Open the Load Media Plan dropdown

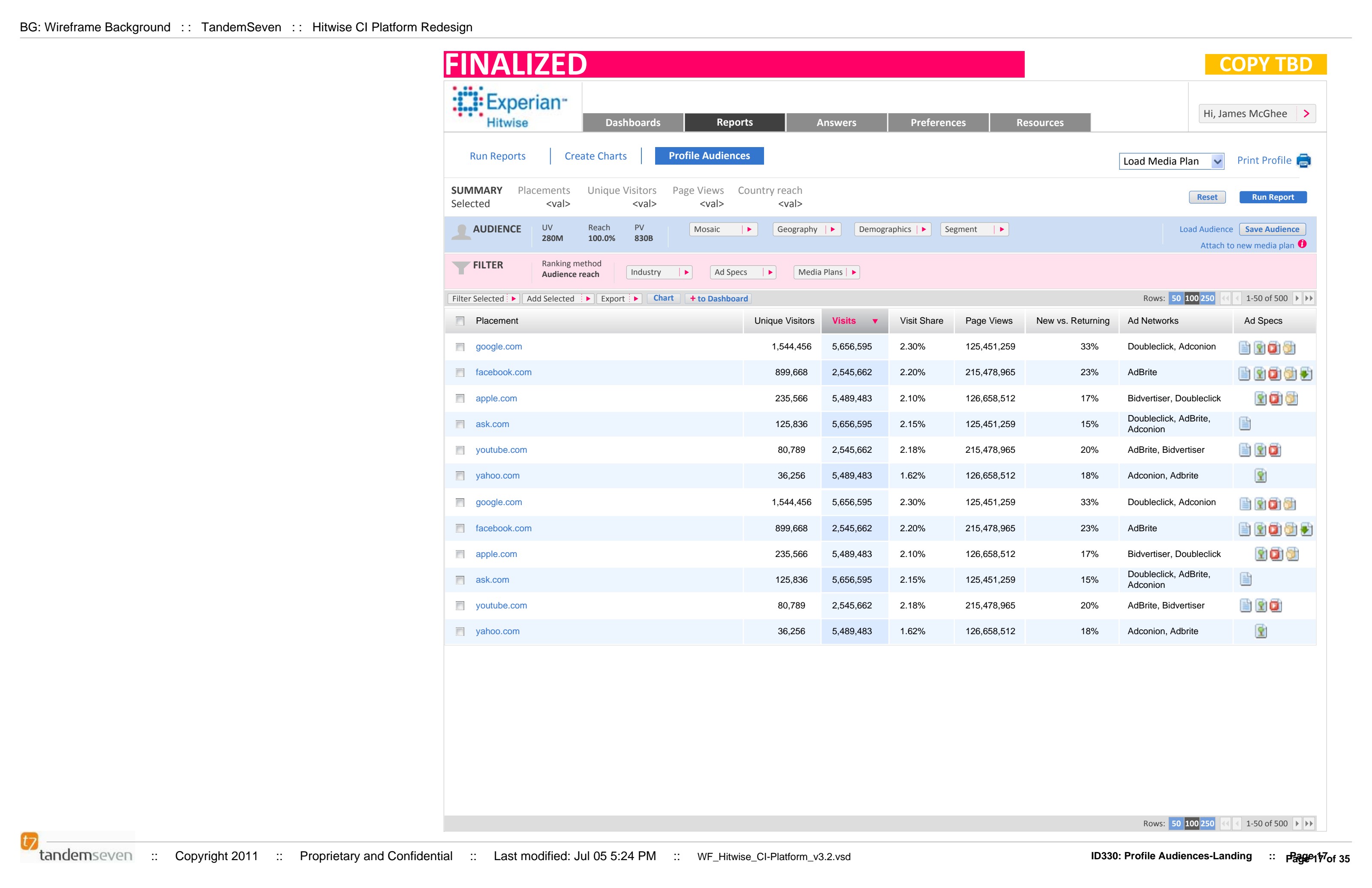tap(1171, 162)
